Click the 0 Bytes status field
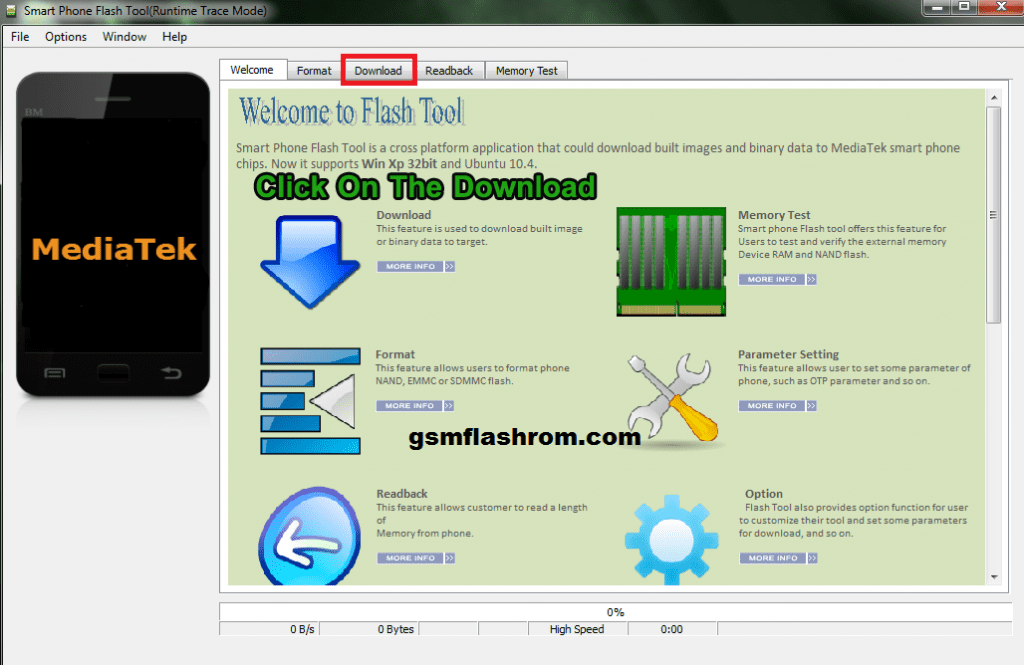Viewport: 1024px width, 665px height. (x=369, y=629)
